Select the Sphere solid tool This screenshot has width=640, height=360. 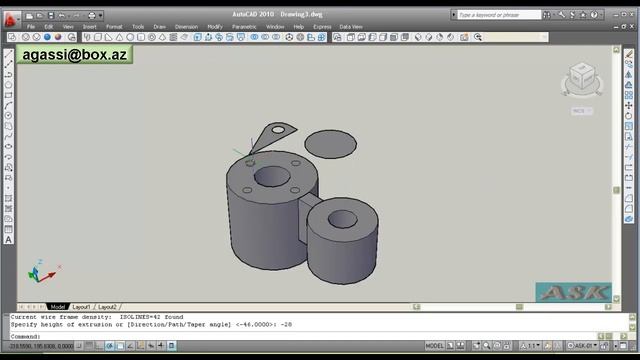point(130,37)
